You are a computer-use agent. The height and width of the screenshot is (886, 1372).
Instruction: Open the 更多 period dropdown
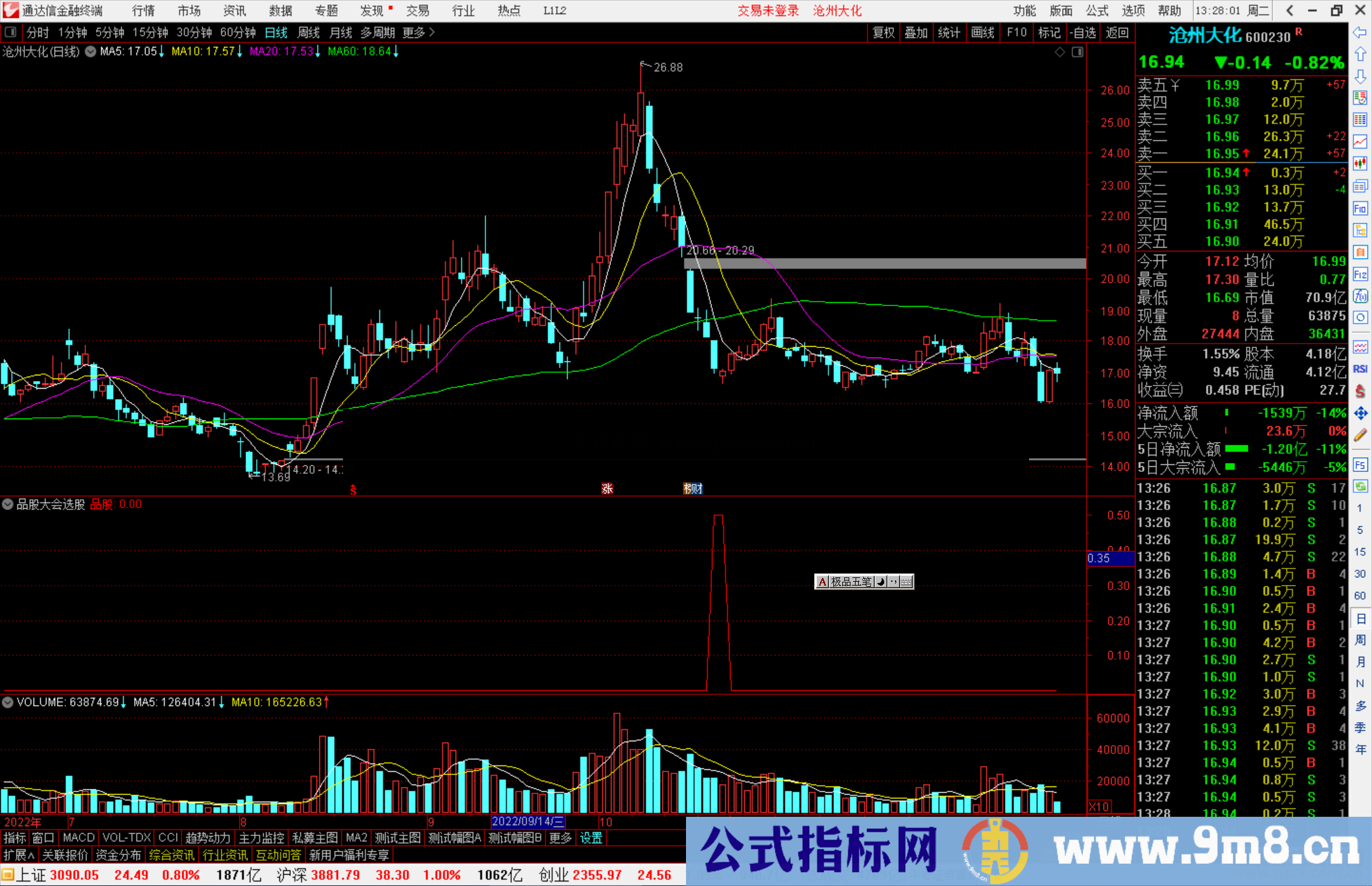click(414, 32)
